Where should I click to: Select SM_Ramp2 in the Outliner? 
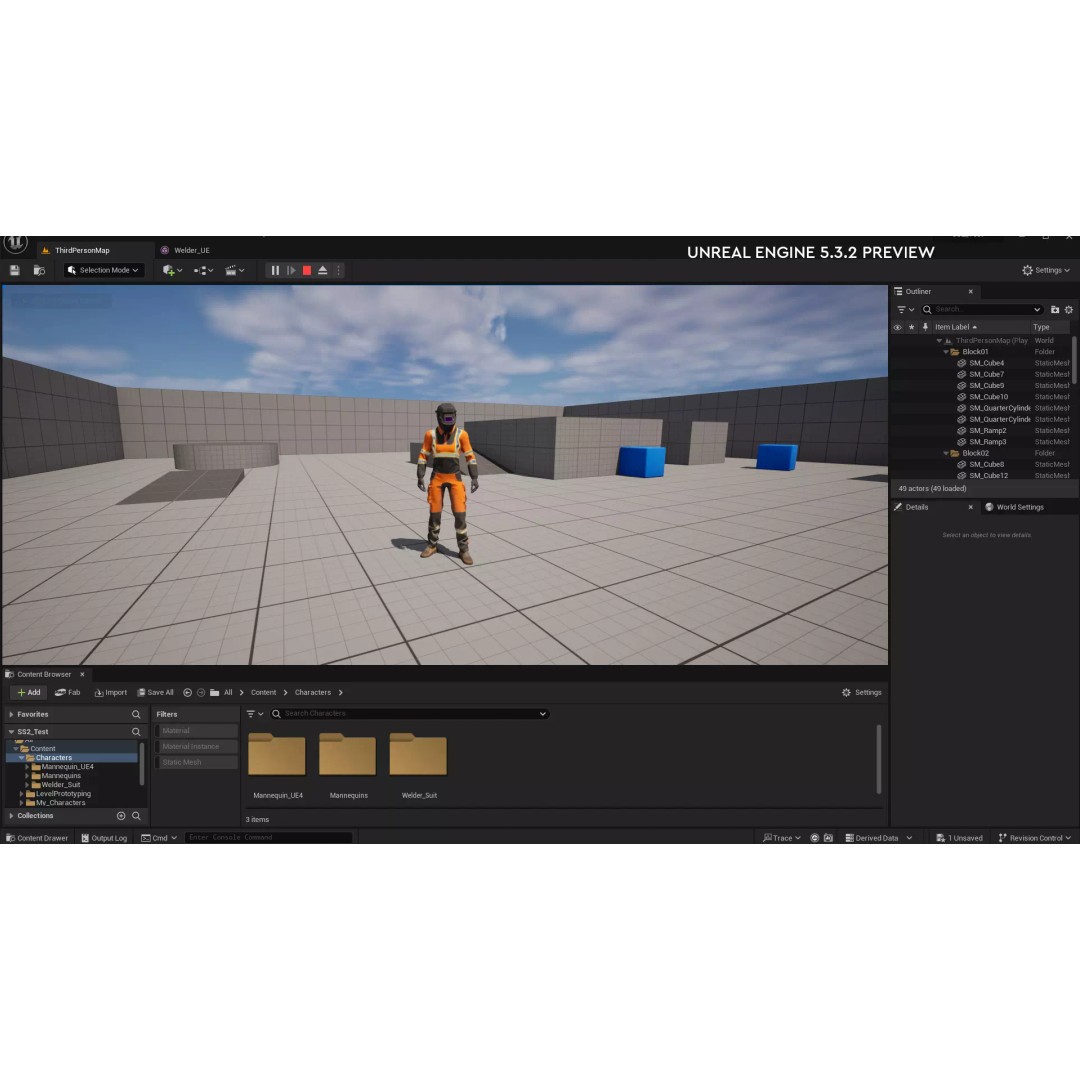[x=987, y=431]
